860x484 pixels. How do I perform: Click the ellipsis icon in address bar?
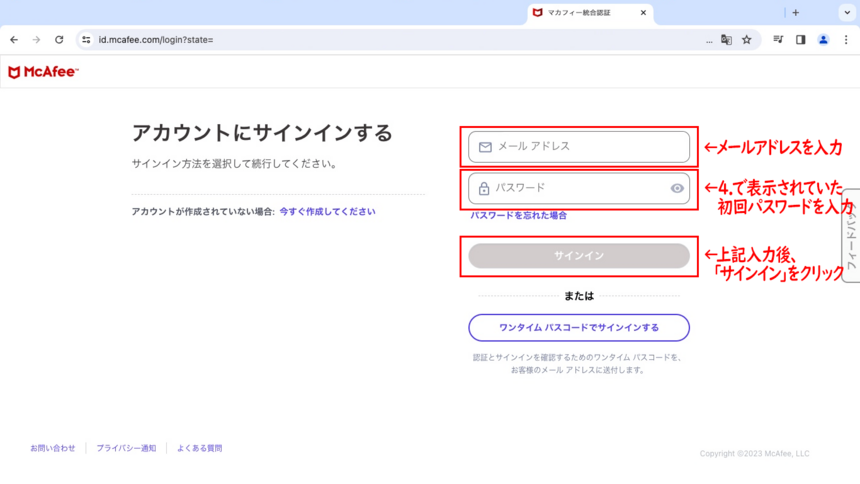709,40
